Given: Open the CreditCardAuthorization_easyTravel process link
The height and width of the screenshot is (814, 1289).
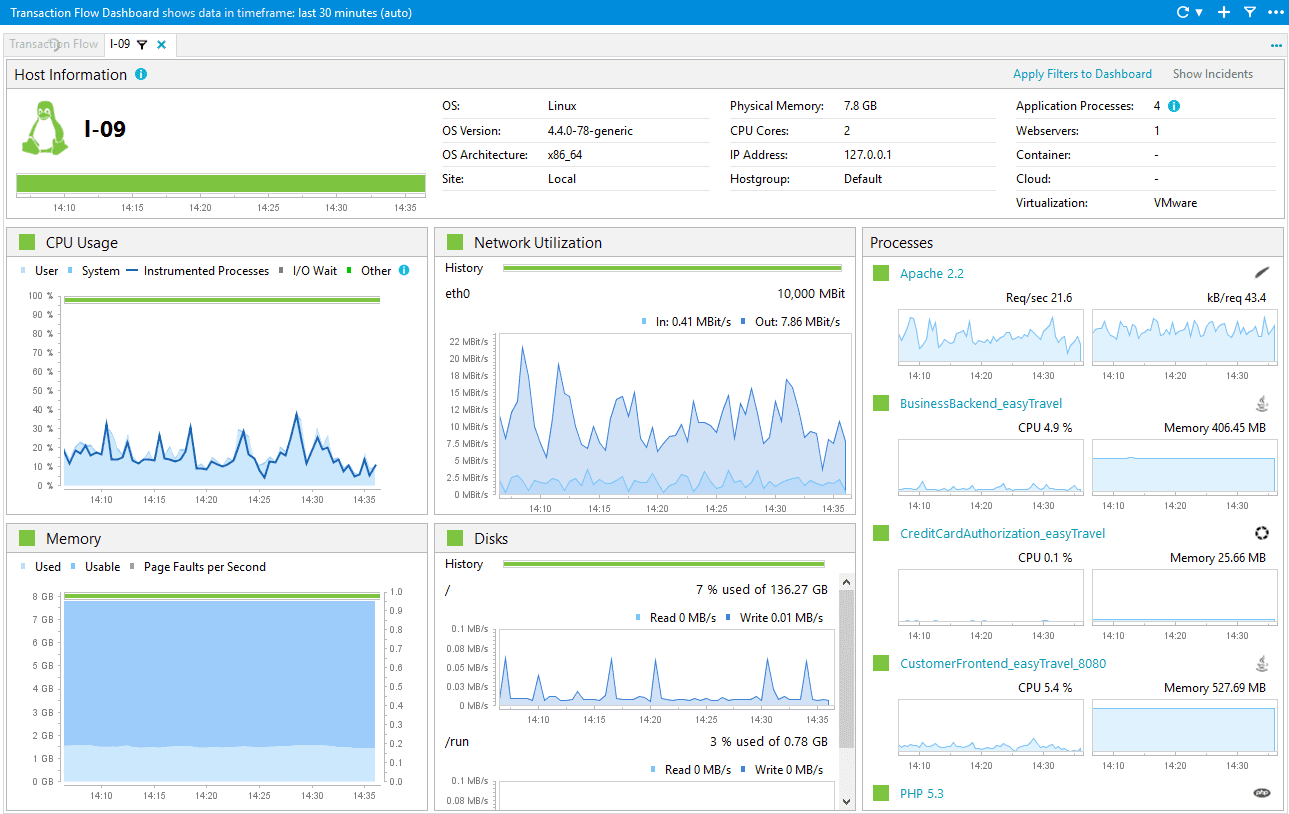Looking at the screenshot, I should 1003,533.
